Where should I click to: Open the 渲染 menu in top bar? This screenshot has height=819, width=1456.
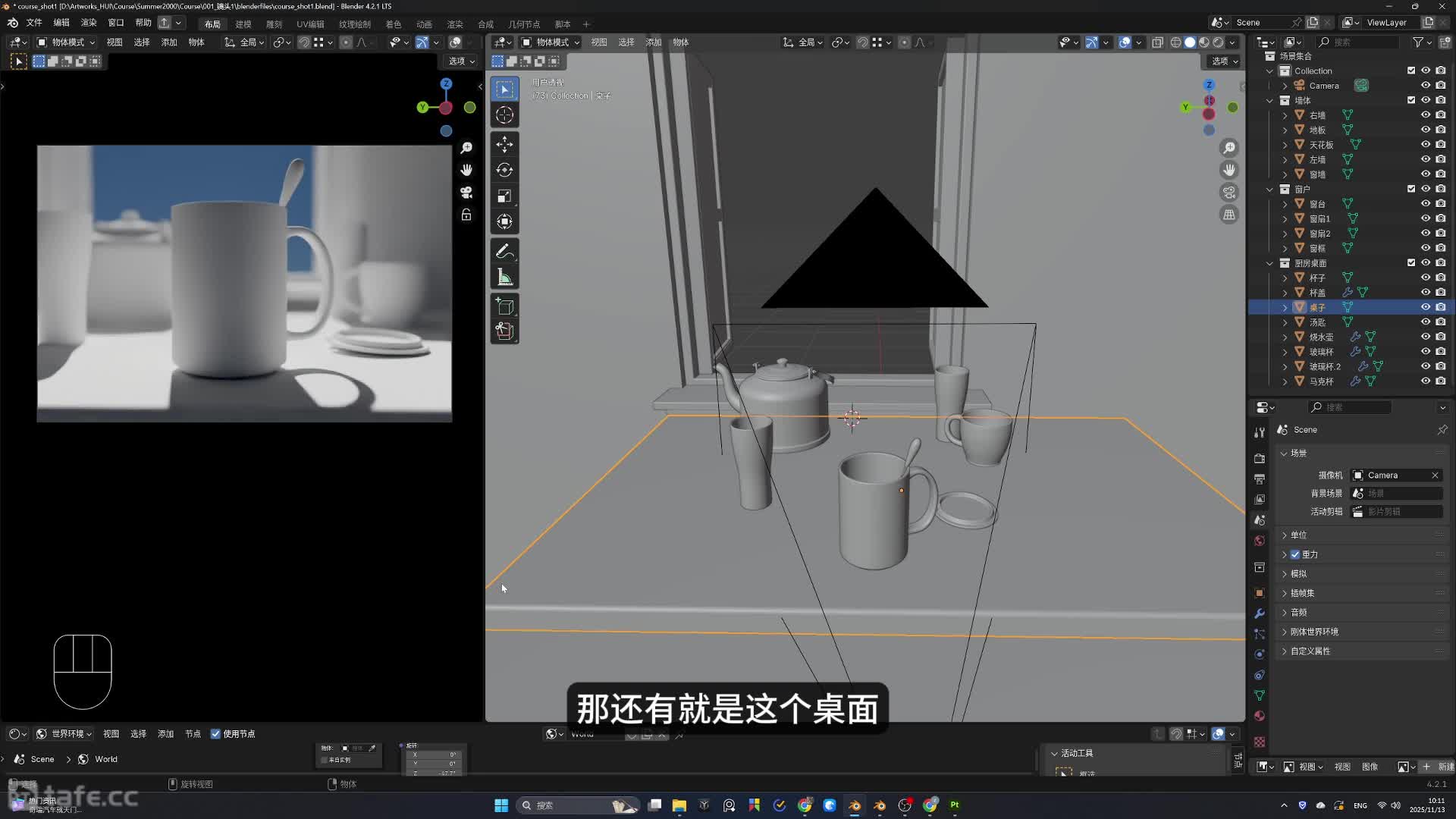tap(89, 23)
